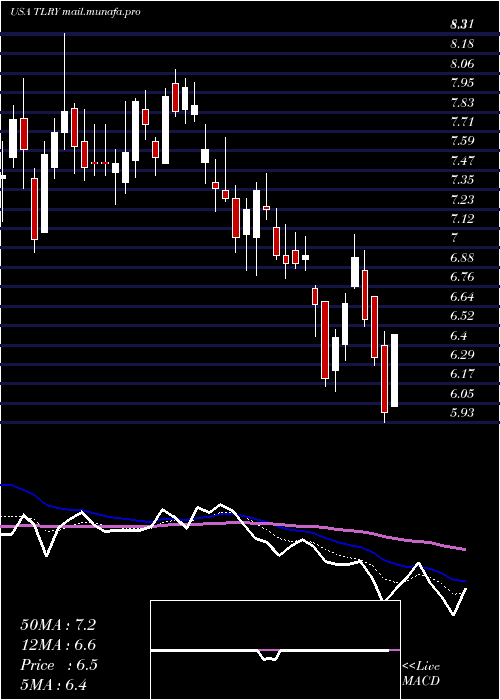Click the <<Live MACD label
This screenshot has width=500, height=700.
coord(421,674)
